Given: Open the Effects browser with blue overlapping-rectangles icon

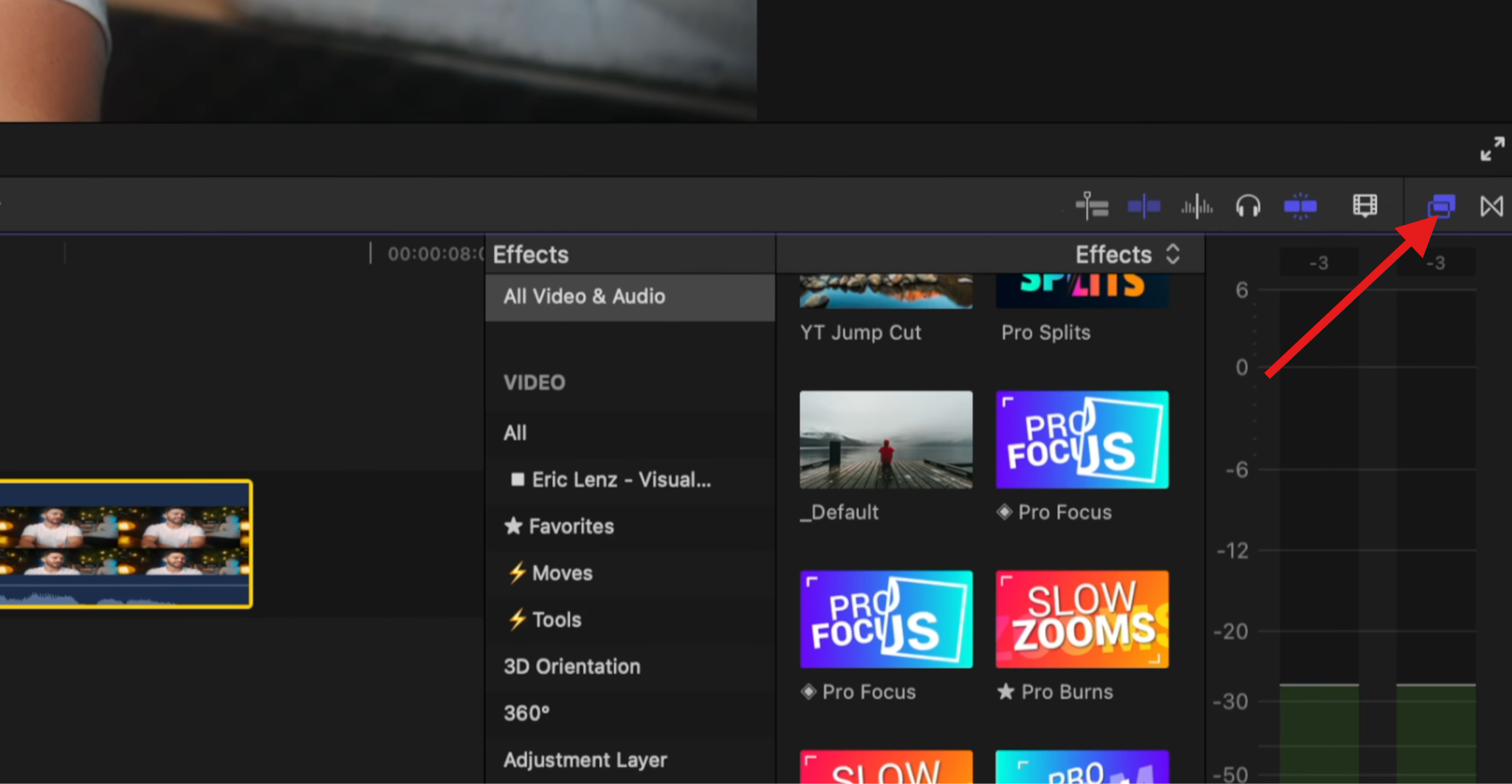Looking at the screenshot, I should click(x=1439, y=207).
